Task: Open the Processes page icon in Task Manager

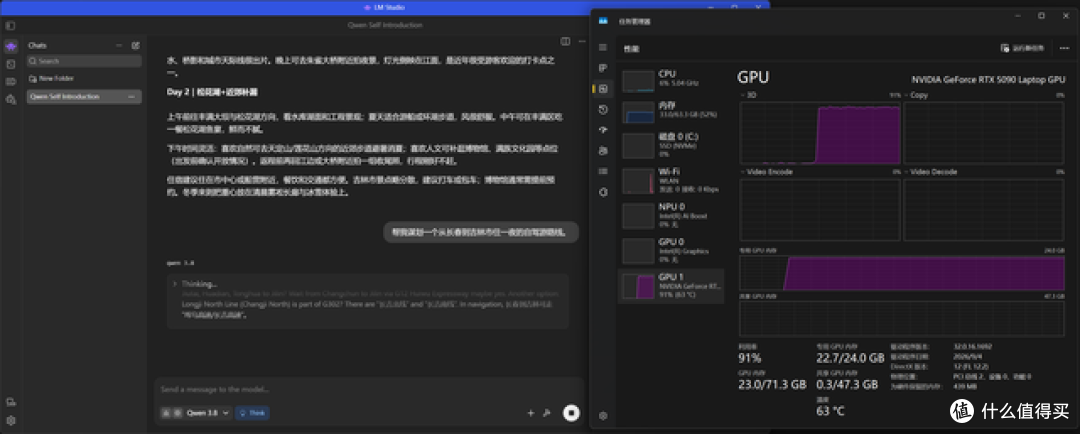Action: pos(603,68)
